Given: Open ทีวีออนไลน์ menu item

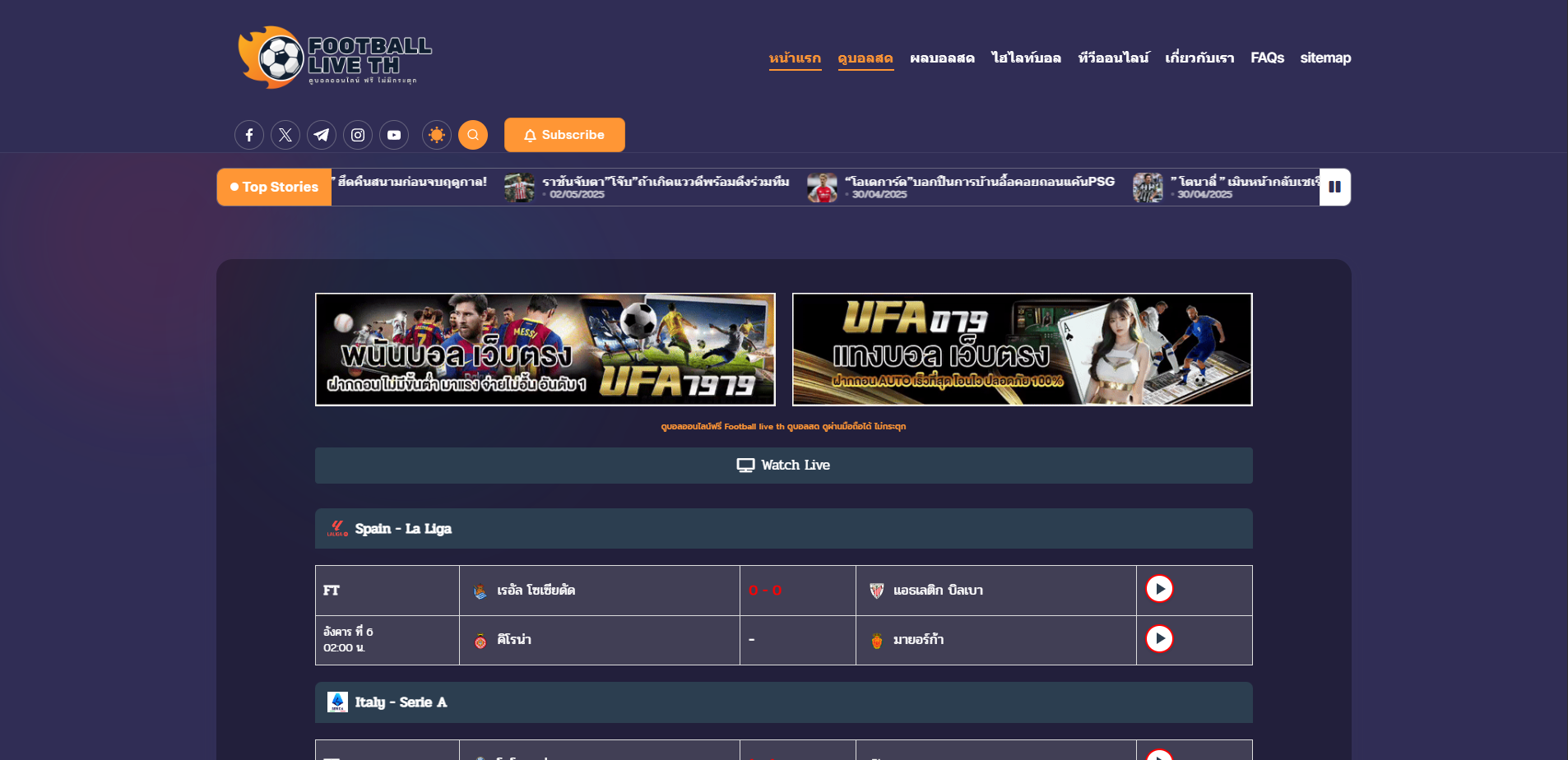Looking at the screenshot, I should pos(1113,58).
